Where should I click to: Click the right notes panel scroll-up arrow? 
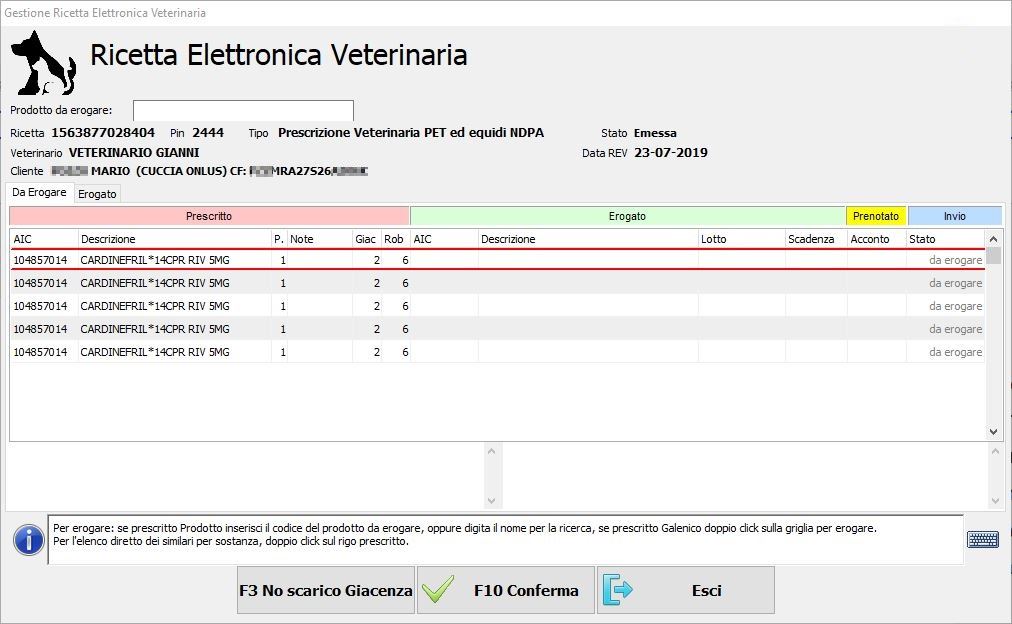[x=994, y=452]
